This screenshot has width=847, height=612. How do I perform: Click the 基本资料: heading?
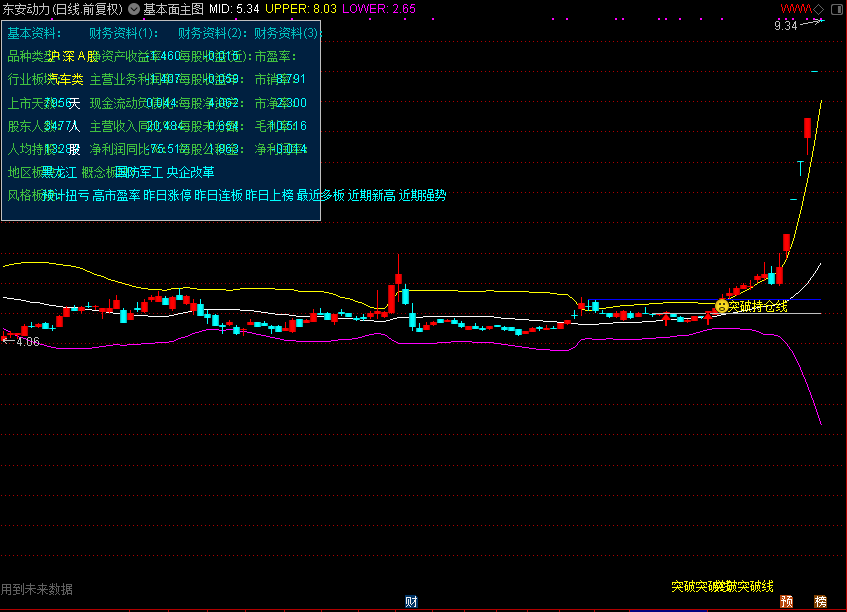34,33
